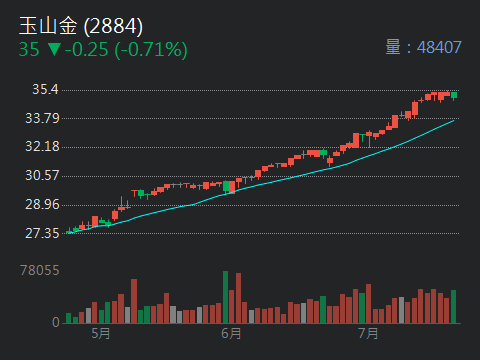
Task: Click the 27.35 price axis label
Action: [x=42, y=233]
